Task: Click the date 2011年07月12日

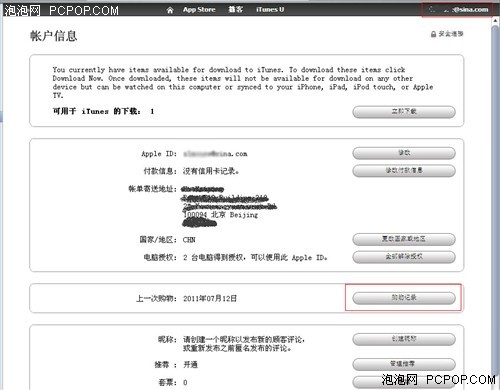Action: tap(210, 298)
